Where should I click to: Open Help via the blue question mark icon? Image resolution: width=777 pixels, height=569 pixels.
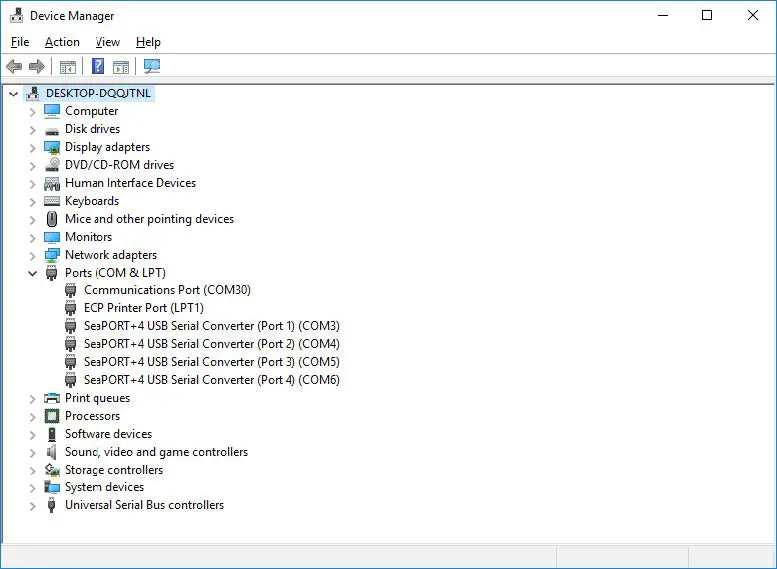pos(98,67)
